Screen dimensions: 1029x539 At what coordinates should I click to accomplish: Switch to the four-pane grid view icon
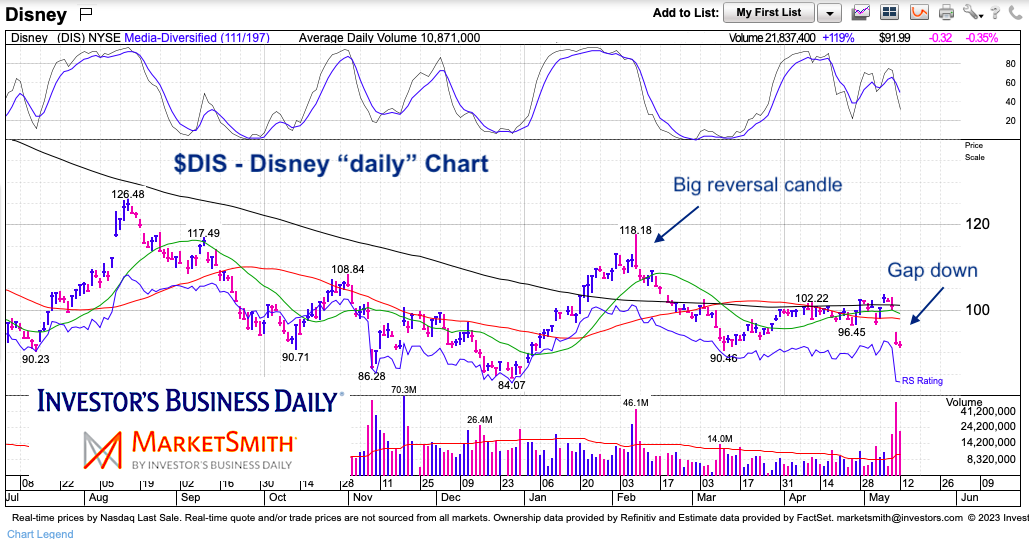tap(889, 12)
